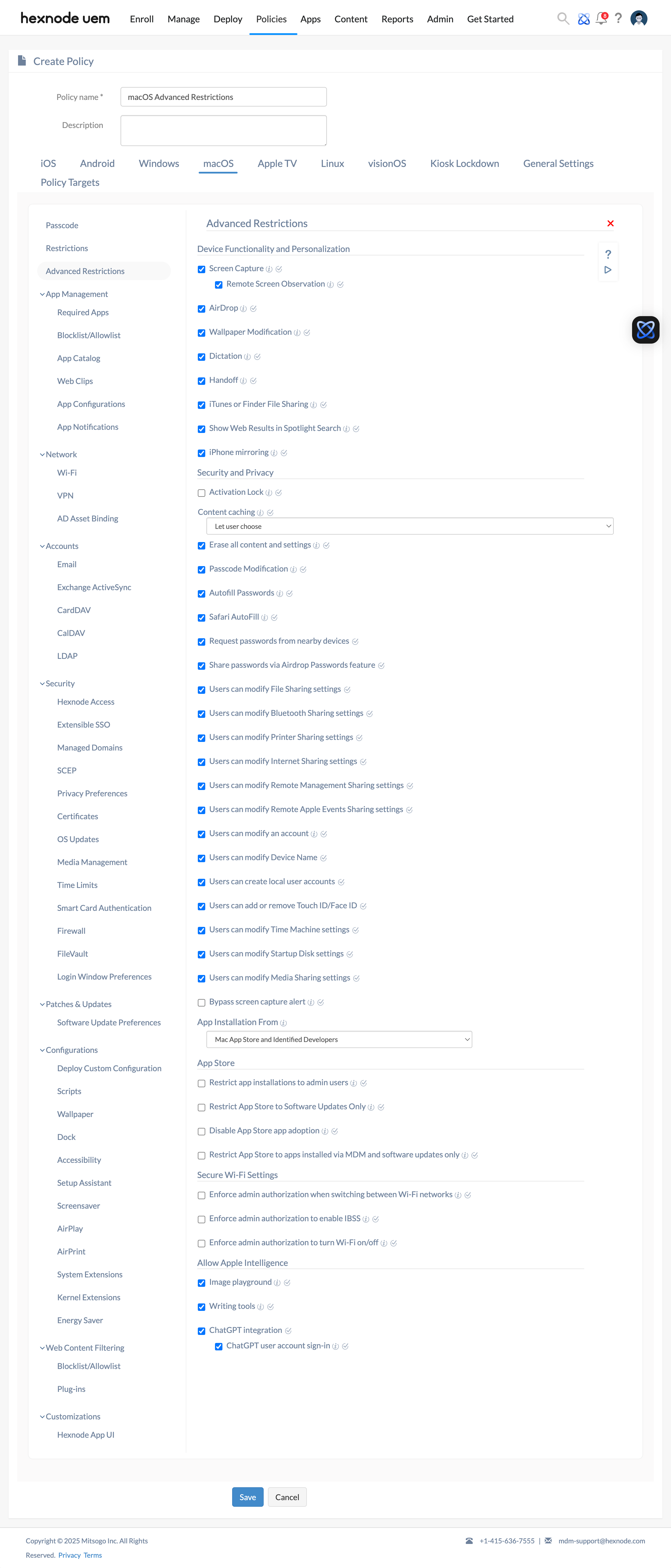
Task: Focus the Policy name input field
Action: click(223, 97)
